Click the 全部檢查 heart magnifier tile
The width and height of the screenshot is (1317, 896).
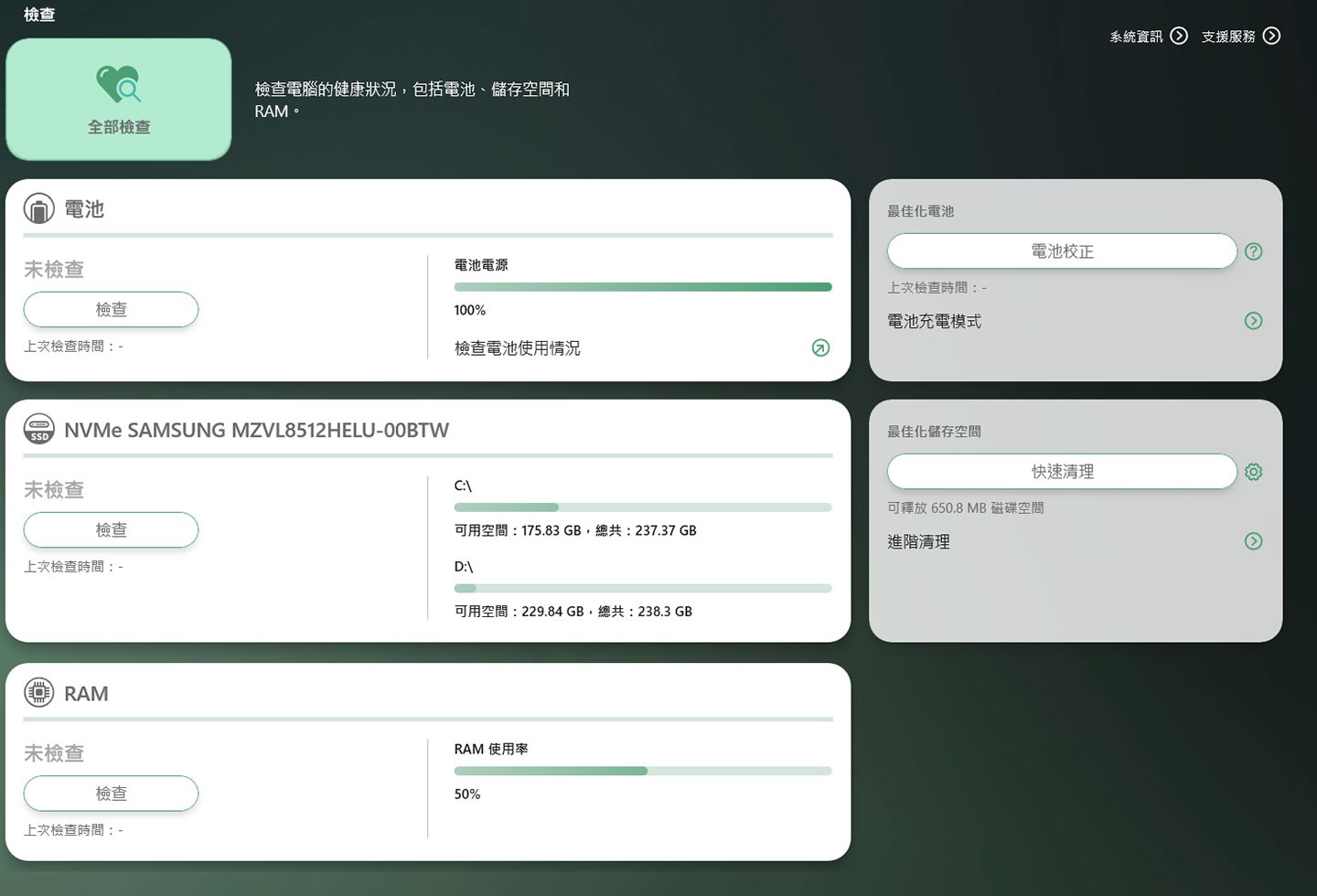119,100
